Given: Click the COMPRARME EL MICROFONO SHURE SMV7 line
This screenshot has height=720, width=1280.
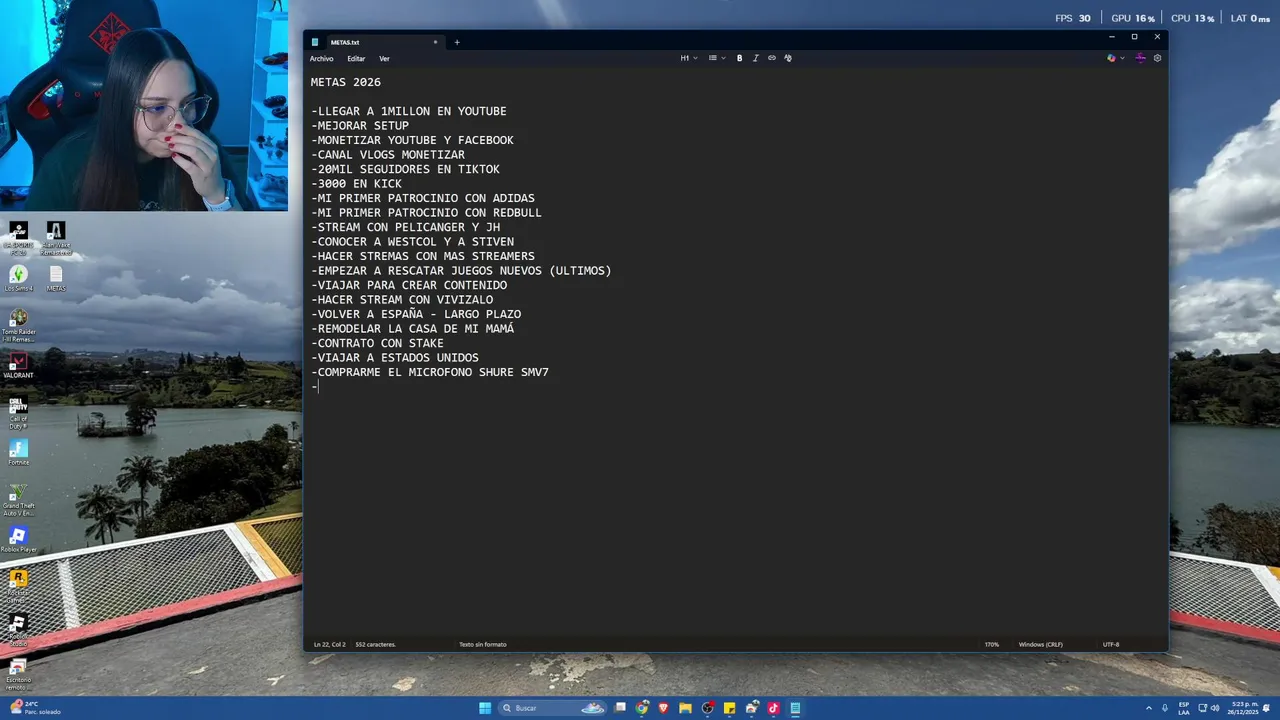Looking at the screenshot, I should click(430, 372).
